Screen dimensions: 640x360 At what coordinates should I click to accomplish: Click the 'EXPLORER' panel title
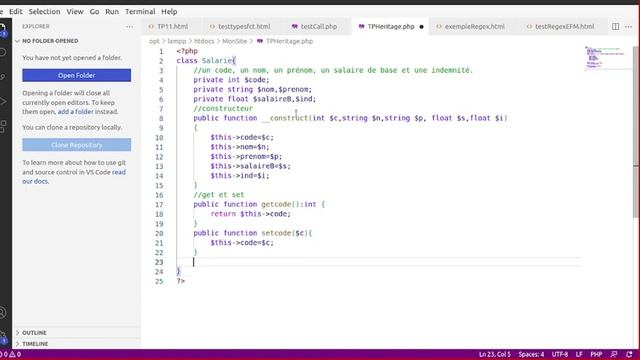[x=36, y=27]
